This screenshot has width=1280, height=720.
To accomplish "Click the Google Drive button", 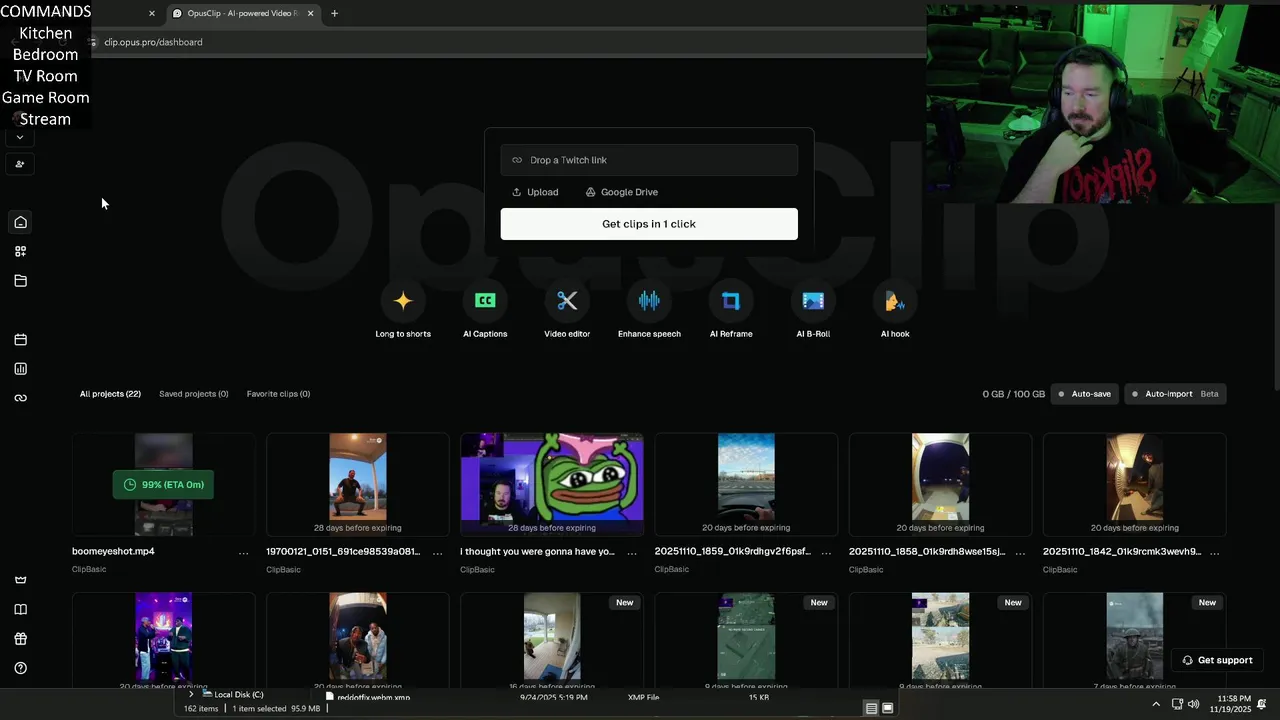I will 622,192.
